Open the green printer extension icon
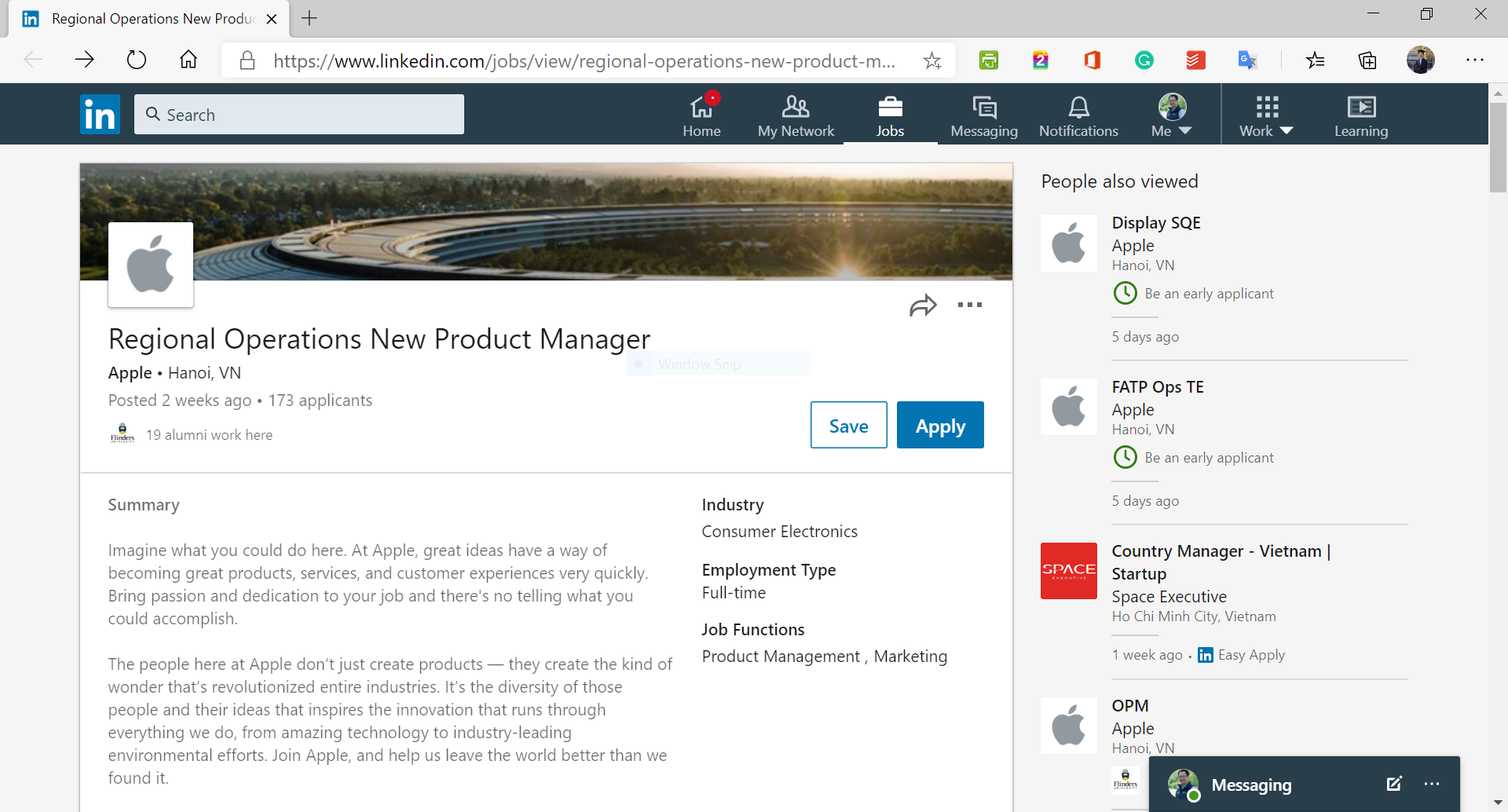This screenshot has width=1508, height=812. (989, 60)
